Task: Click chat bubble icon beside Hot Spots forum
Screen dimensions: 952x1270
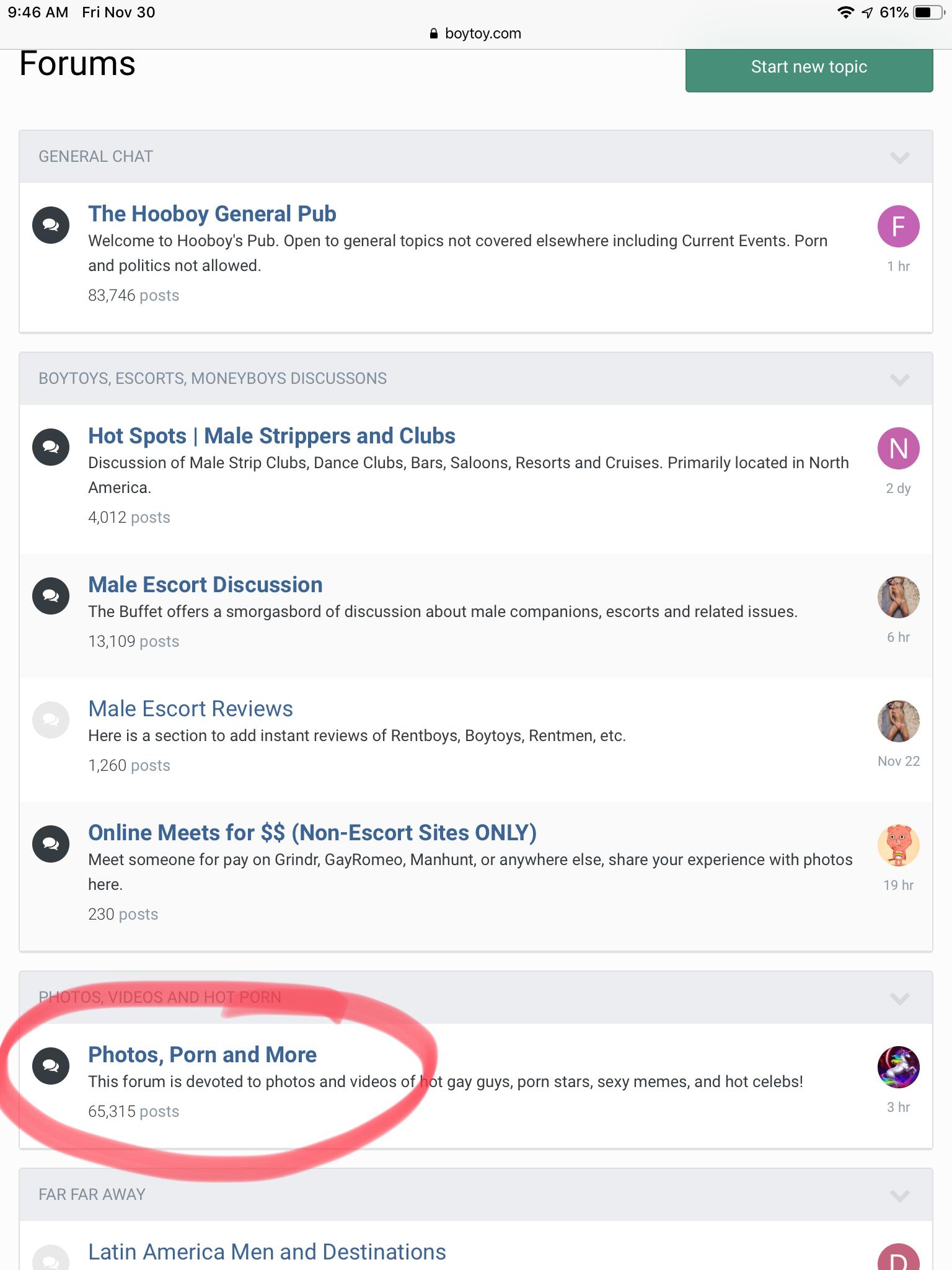Action: pyautogui.click(x=51, y=447)
